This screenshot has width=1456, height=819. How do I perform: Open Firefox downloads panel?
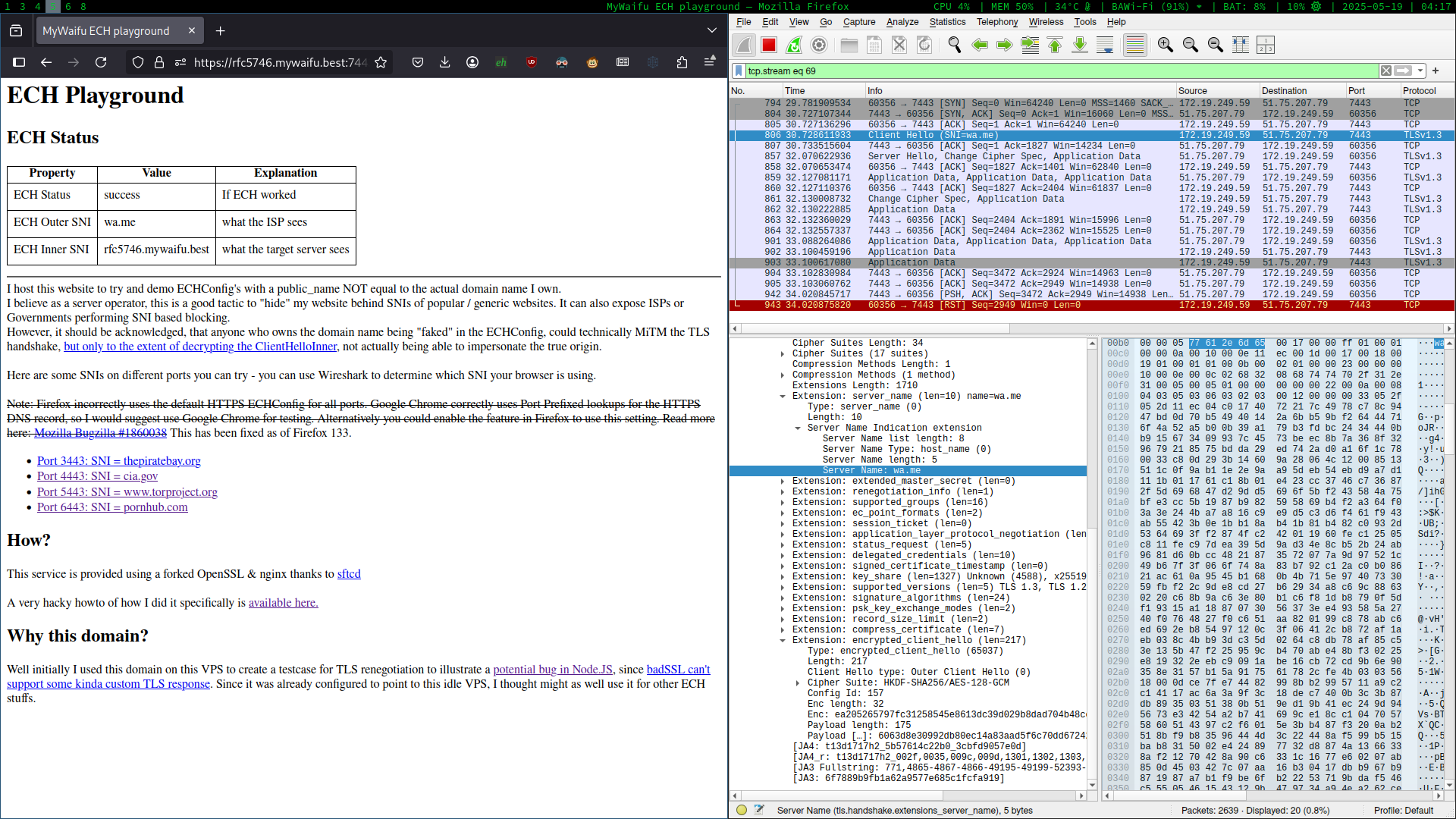click(x=445, y=62)
